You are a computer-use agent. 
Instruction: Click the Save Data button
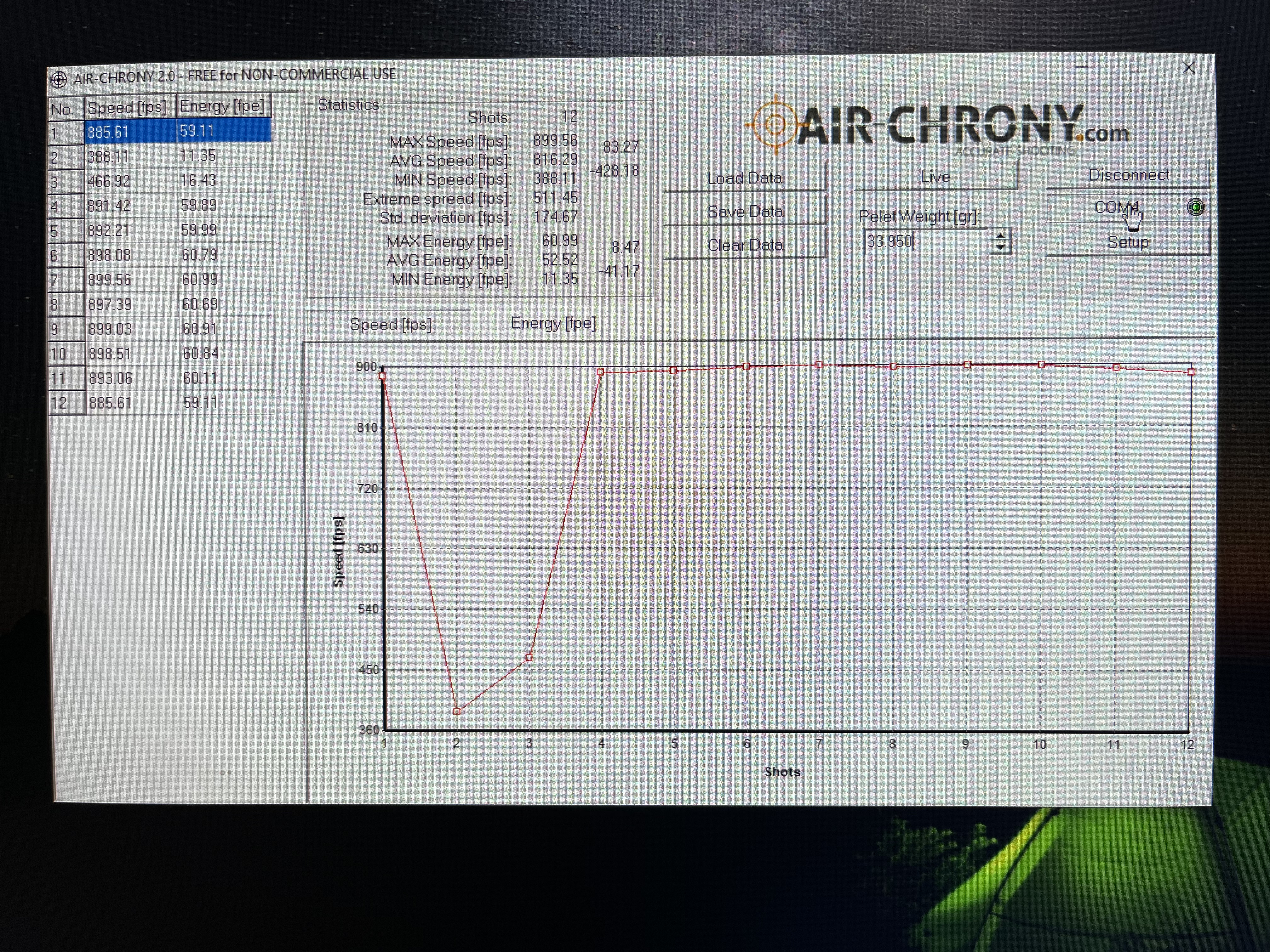click(x=745, y=211)
